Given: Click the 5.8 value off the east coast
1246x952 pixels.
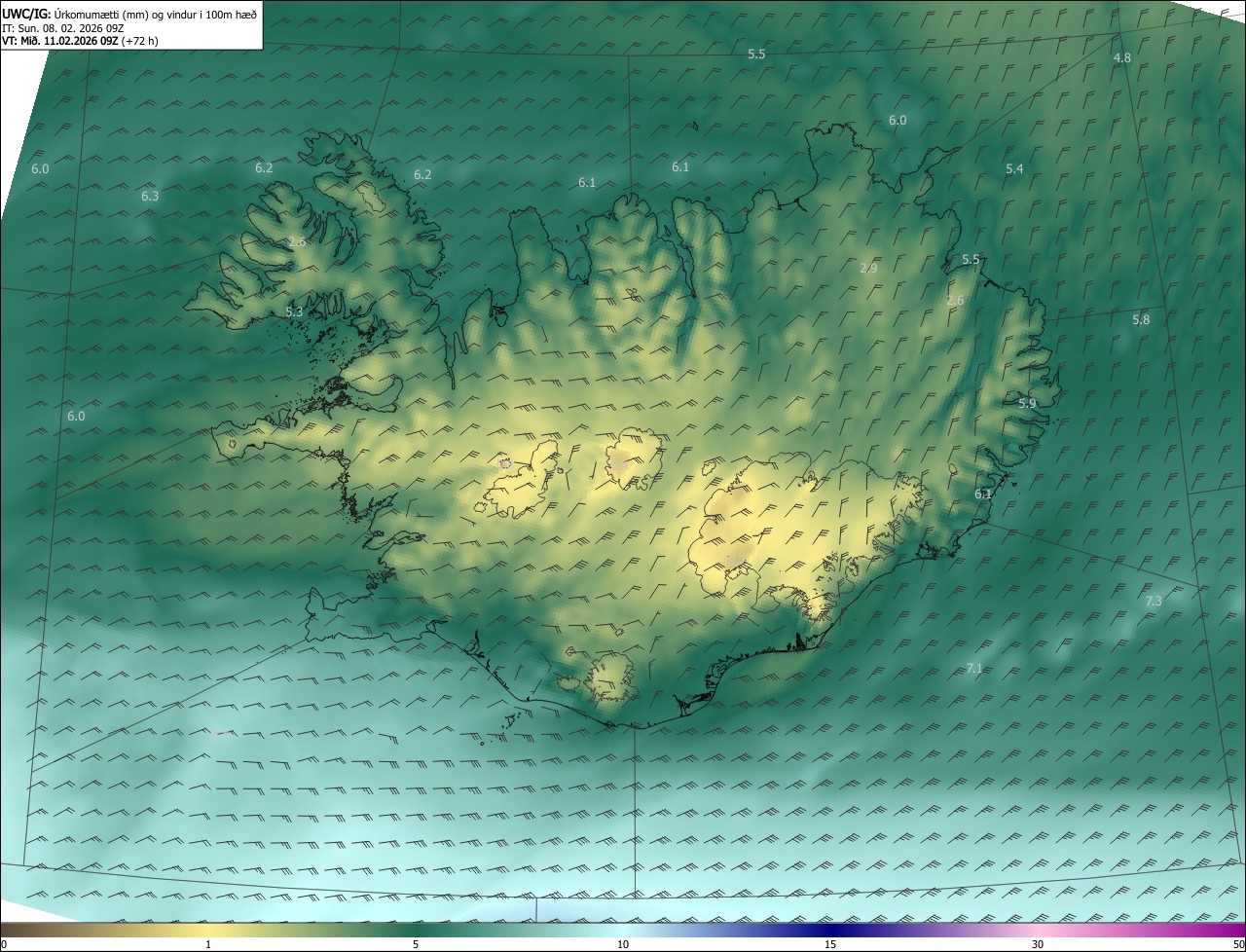Looking at the screenshot, I should (x=1141, y=319).
